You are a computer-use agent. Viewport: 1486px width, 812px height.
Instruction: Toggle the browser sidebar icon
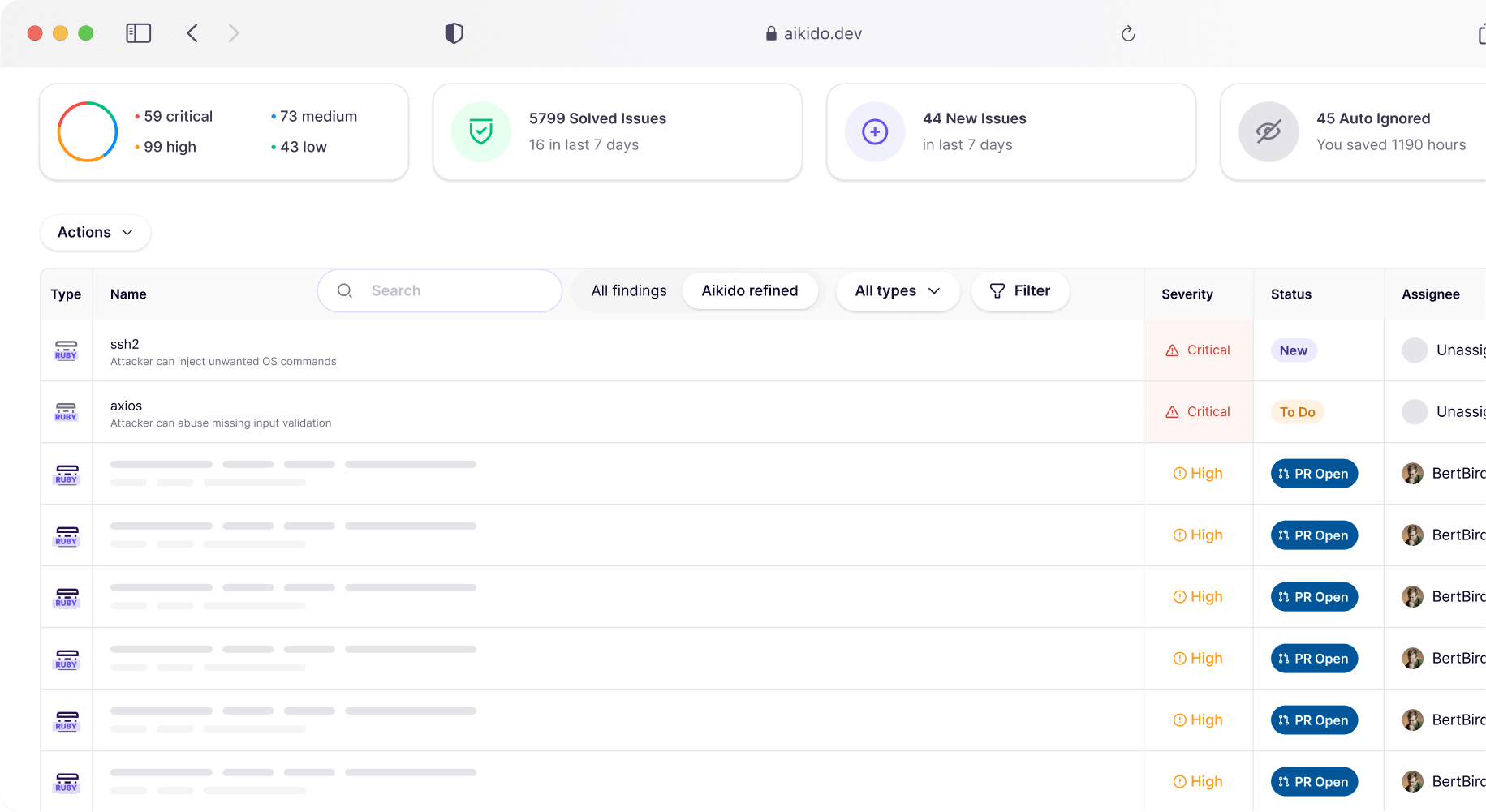[139, 33]
